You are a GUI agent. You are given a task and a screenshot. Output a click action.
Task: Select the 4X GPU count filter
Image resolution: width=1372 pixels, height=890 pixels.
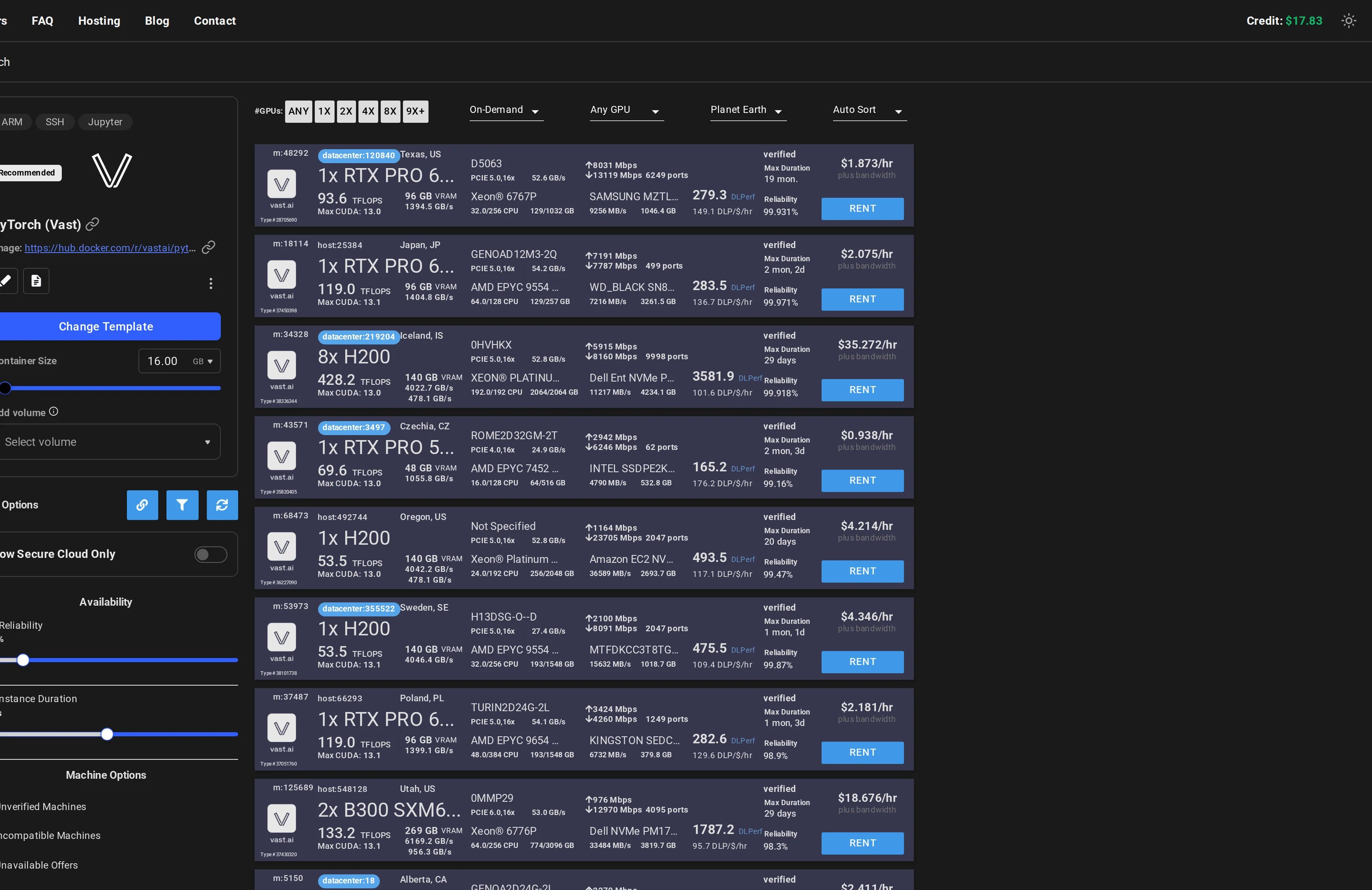coord(368,111)
